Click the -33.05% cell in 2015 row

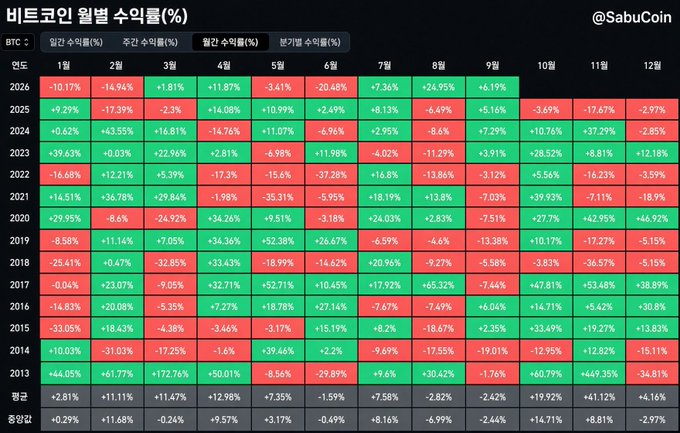[65, 328]
